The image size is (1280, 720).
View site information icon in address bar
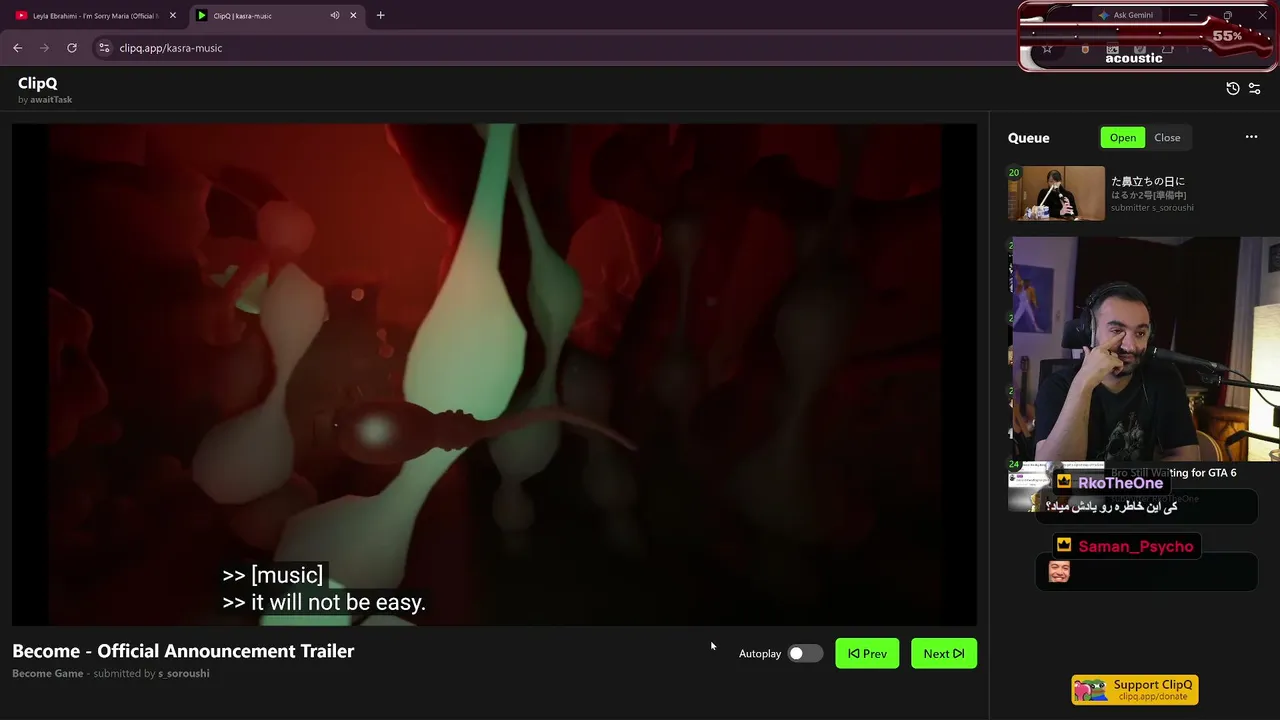[x=104, y=48]
